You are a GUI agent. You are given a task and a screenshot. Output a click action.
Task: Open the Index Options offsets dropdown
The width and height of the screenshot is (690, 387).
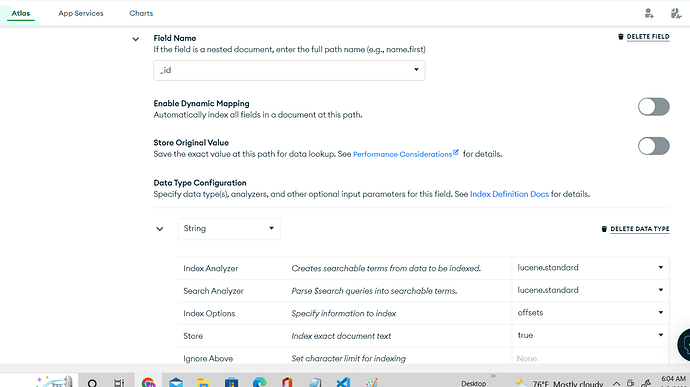(x=590, y=313)
